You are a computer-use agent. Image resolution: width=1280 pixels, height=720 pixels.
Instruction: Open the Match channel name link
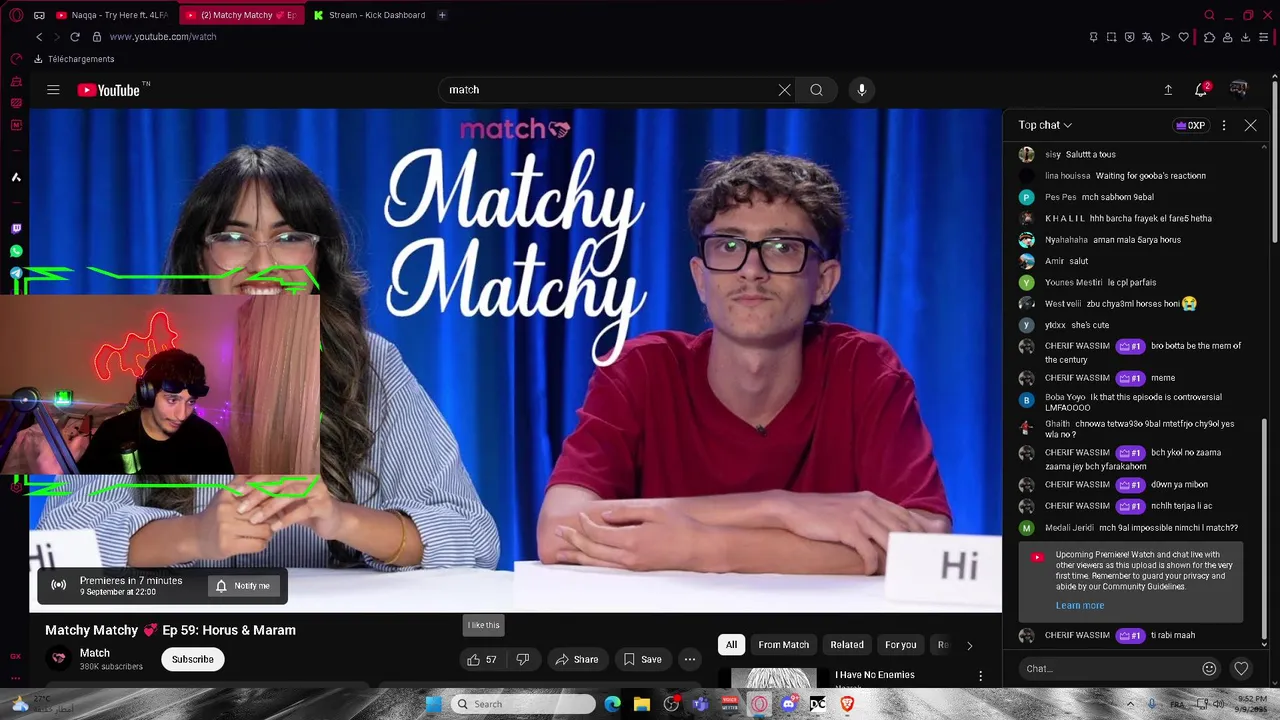(95, 653)
